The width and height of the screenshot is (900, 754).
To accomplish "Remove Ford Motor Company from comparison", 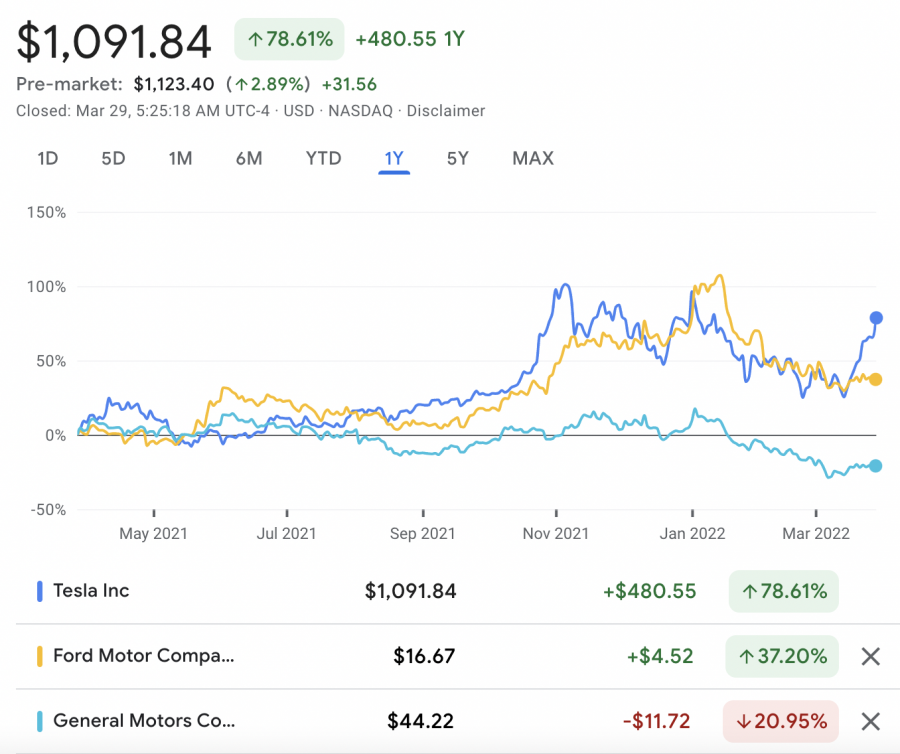I will pyautogui.click(x=871, y=656).
